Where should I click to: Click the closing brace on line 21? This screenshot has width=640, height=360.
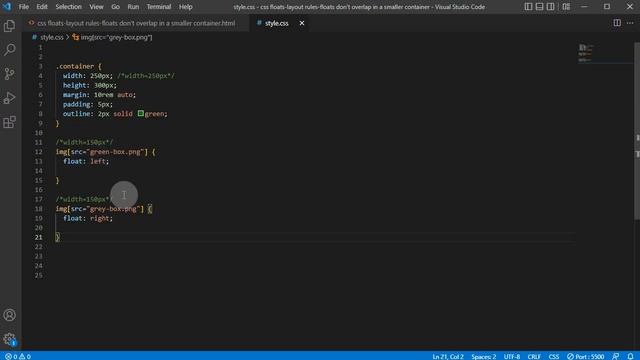[58, 237]
